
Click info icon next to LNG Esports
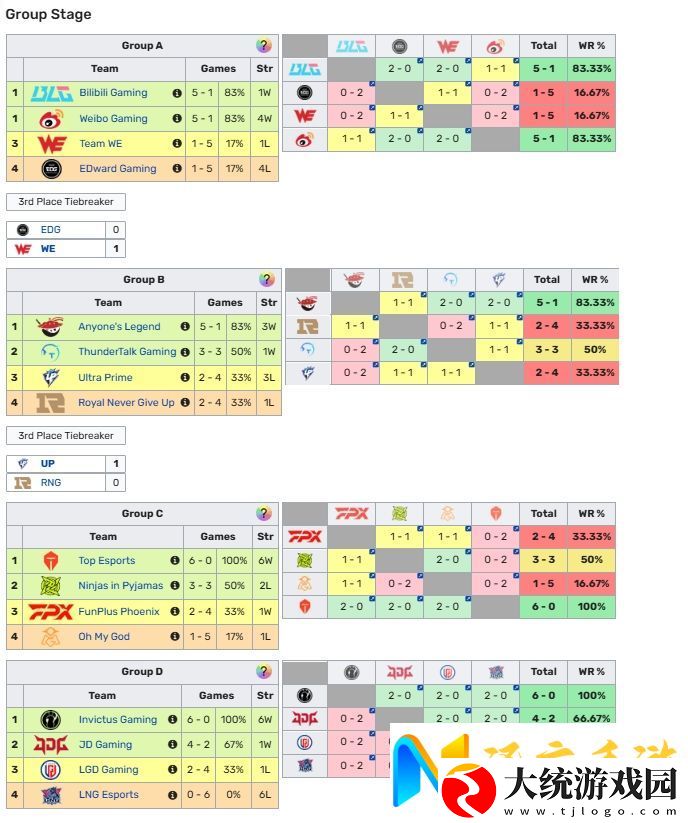pyautogui.click(x=172, y=795)
